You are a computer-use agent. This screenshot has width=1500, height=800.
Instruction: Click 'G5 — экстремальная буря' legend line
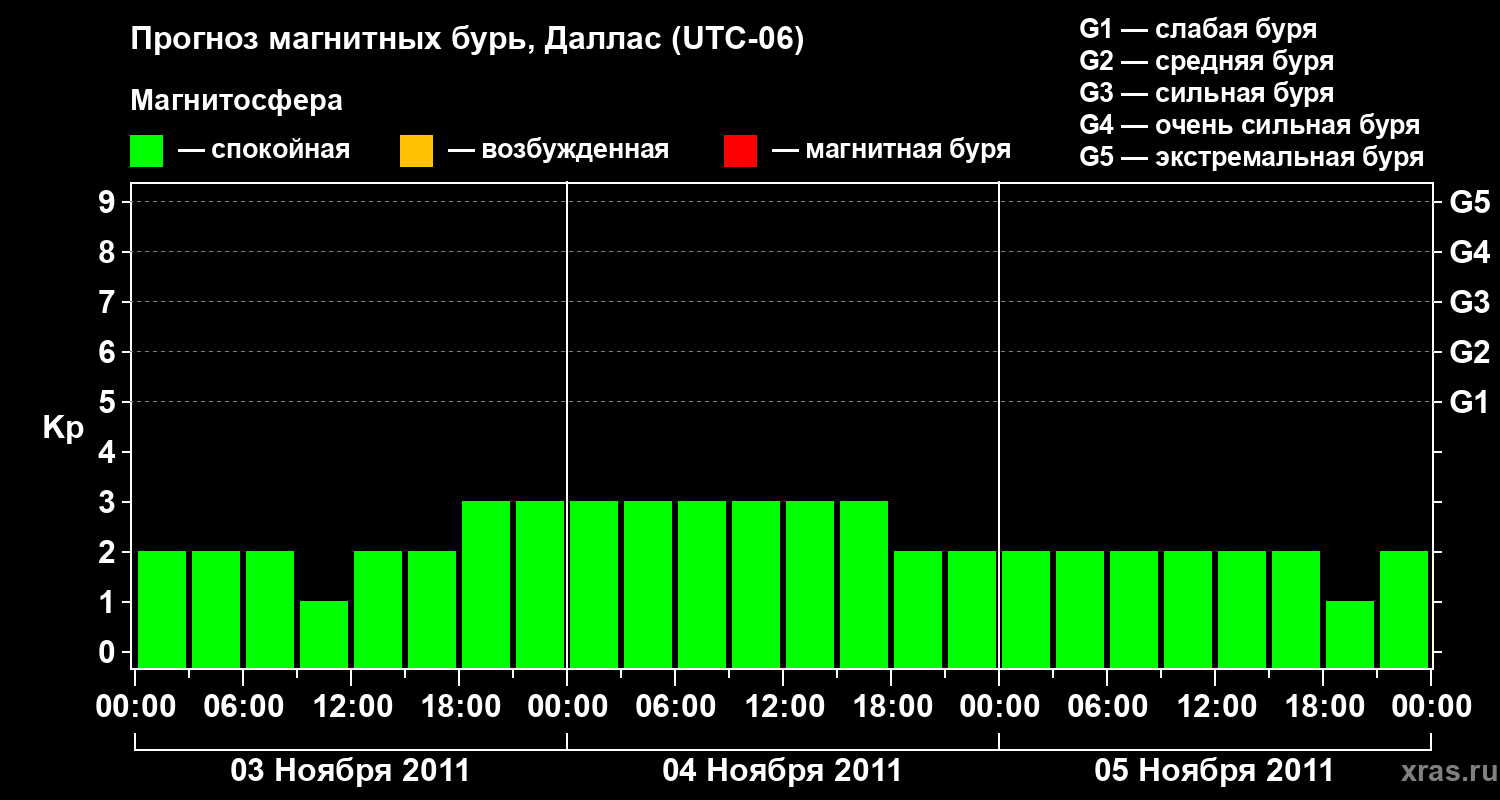[1251, 157]
